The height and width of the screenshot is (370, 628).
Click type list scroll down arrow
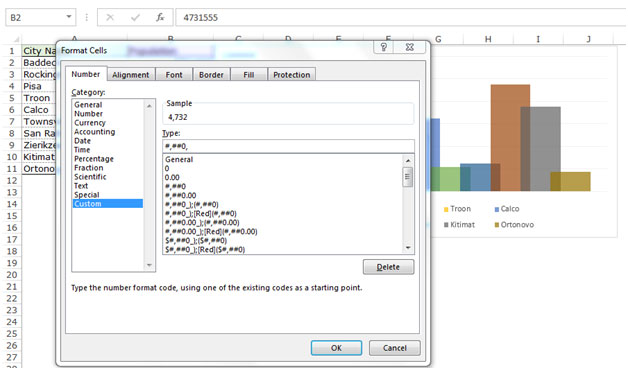click(x=408, y=248)
